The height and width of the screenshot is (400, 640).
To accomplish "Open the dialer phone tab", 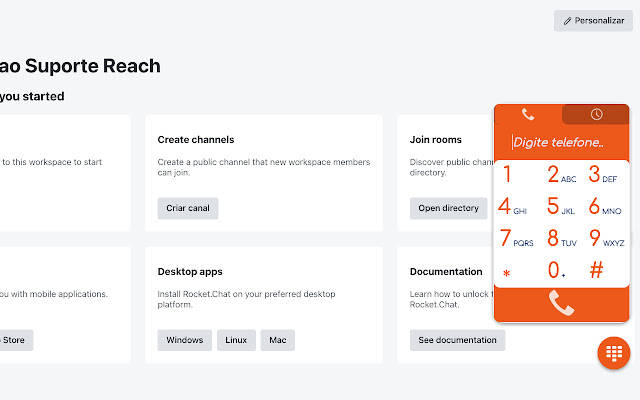I will point(528,114).
